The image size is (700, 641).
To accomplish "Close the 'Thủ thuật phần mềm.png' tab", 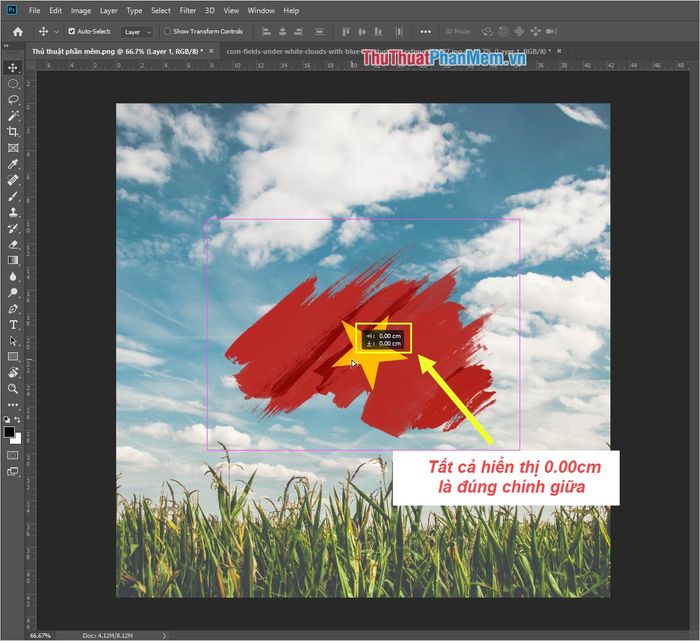I will pyautogui.click(x=211, y=51).
